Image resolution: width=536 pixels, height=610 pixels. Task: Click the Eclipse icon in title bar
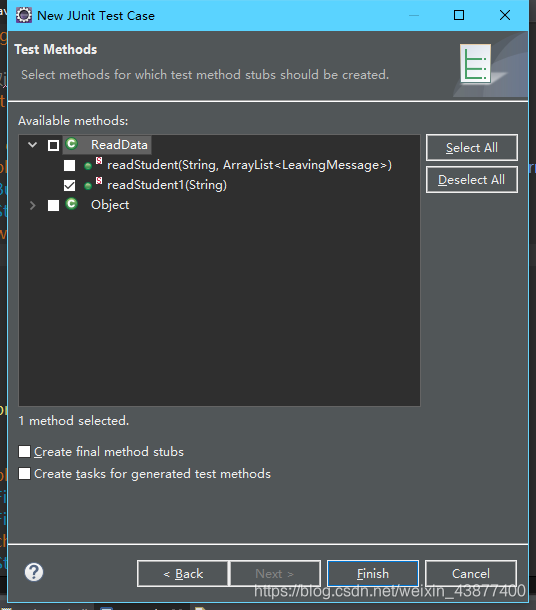24,16
